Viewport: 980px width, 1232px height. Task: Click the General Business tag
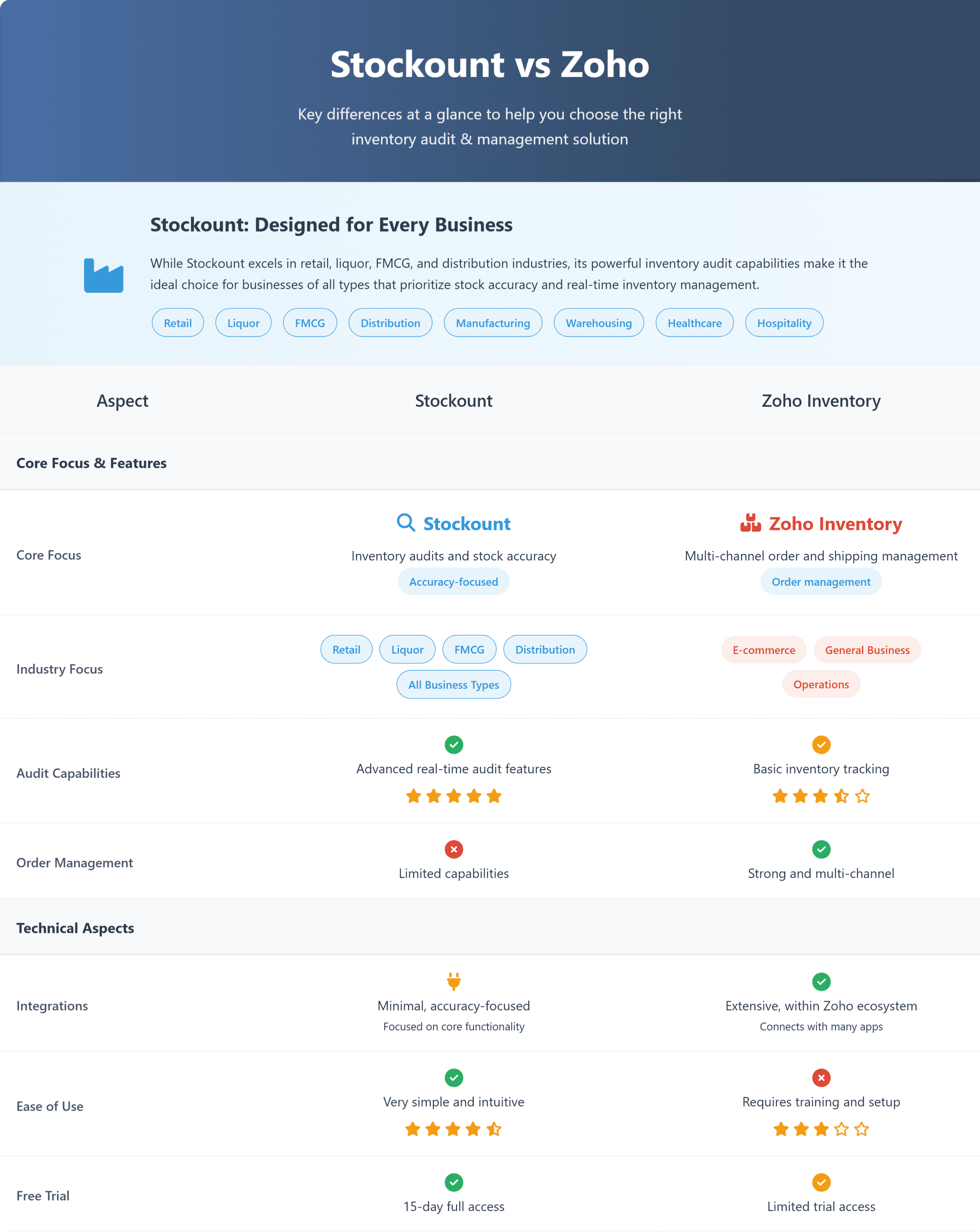pos(867,650)
